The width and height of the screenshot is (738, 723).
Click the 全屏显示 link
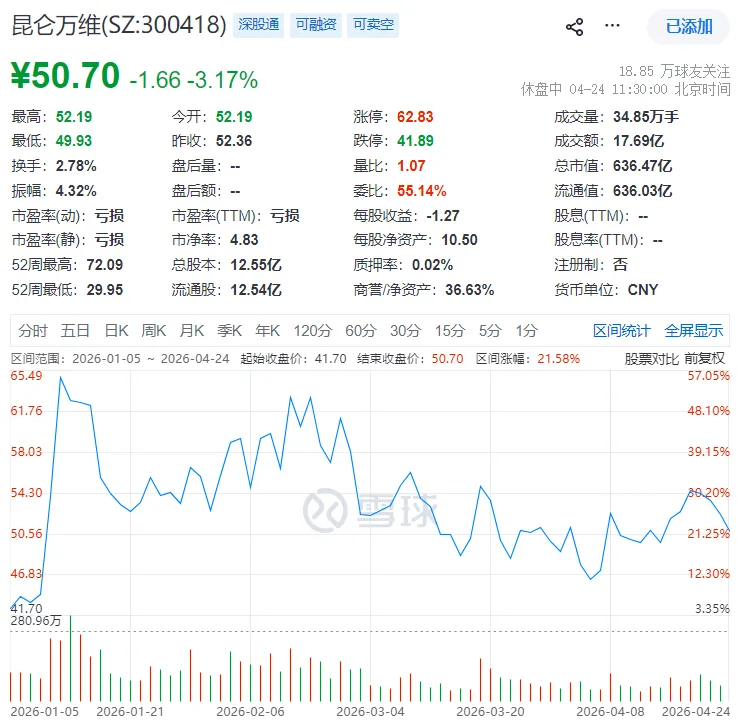(694, 331)
